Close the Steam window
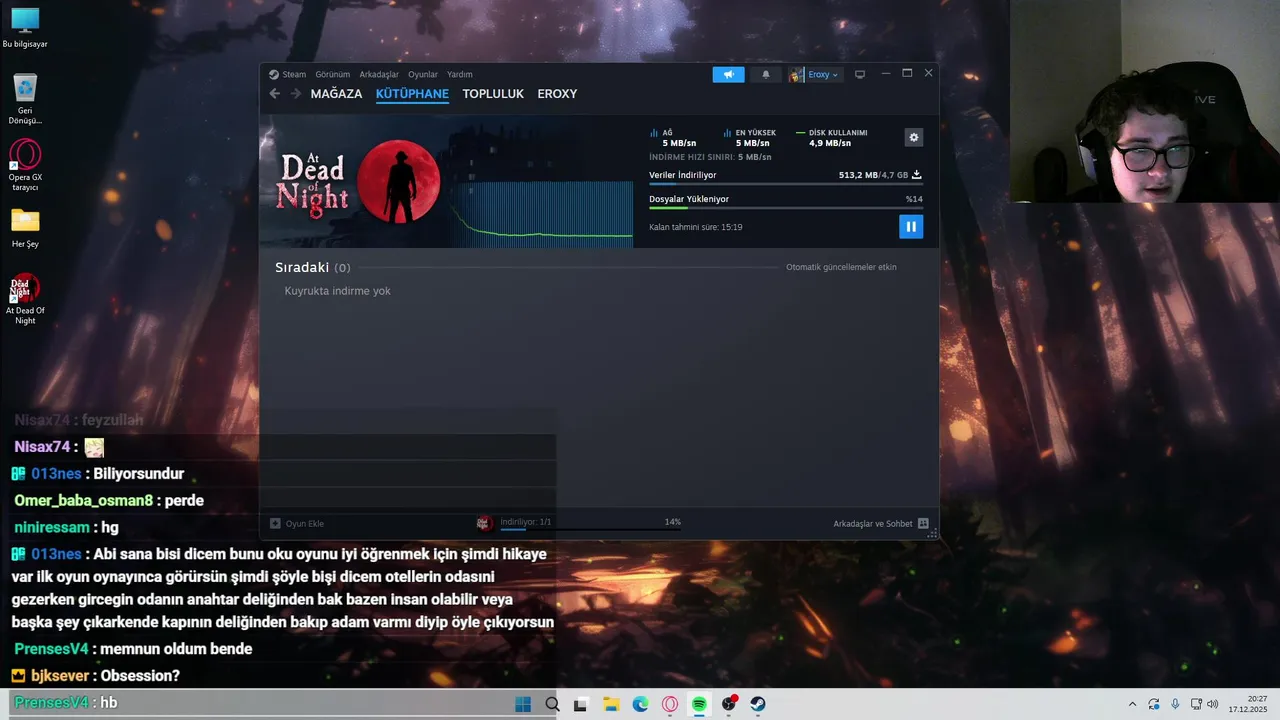 pos(928,73)
